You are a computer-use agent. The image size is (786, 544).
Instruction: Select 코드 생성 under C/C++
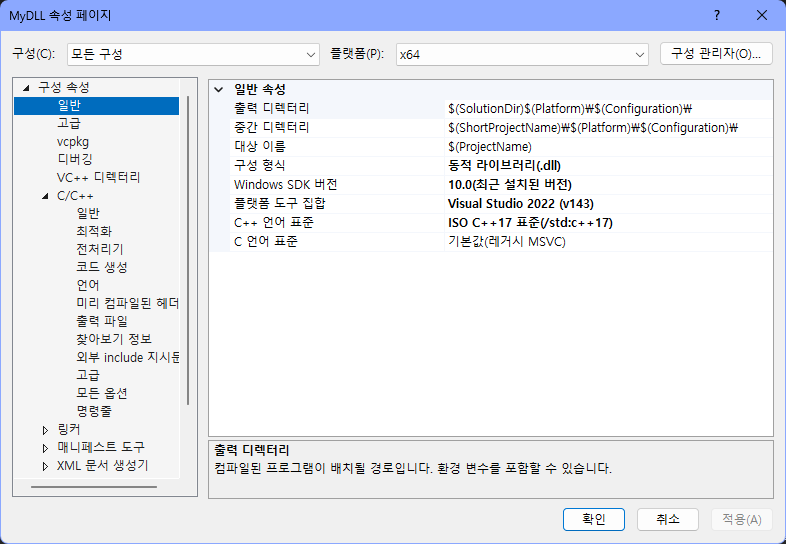[x=102, y=267]
